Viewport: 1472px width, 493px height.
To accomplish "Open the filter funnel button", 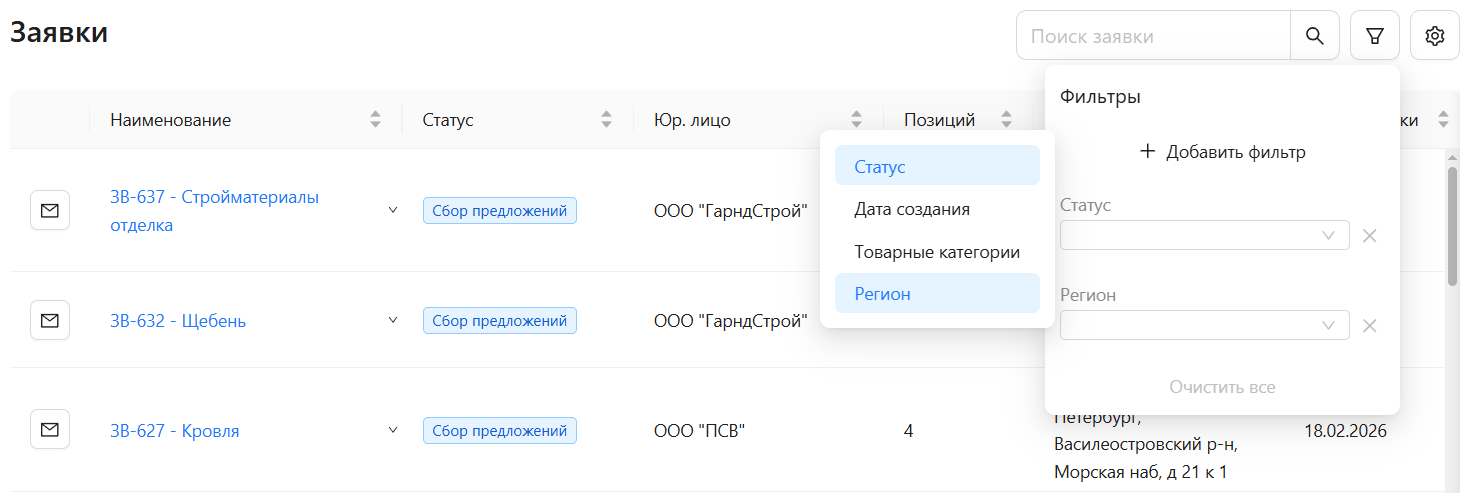I will 1375,36.
